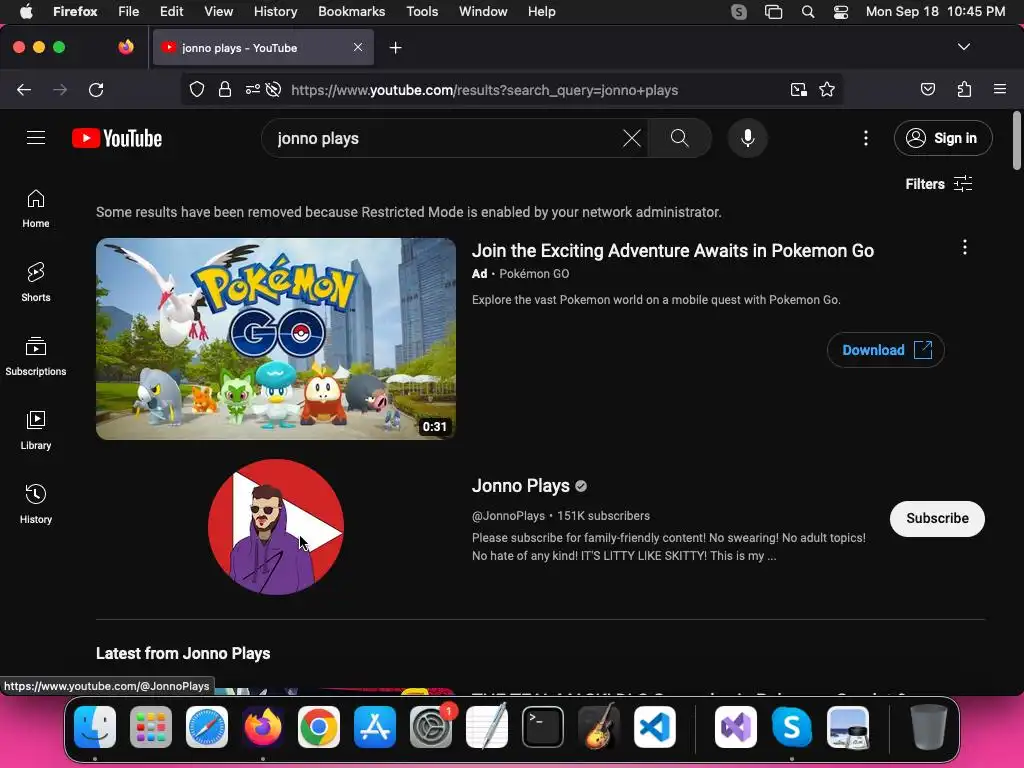Screen dimensions: 1024x768
Task: Bookmark this page with the star
Action: coord(827,89)
